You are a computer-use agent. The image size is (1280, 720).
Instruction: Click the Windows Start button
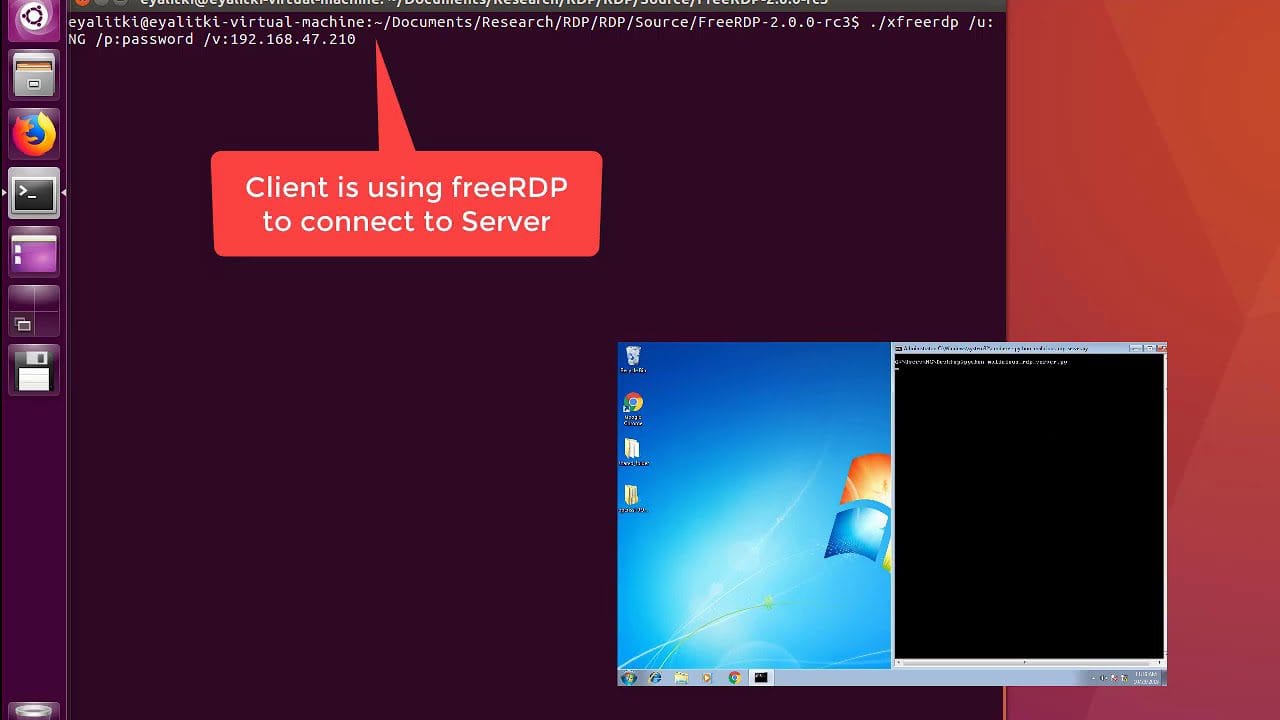point(629,677)
